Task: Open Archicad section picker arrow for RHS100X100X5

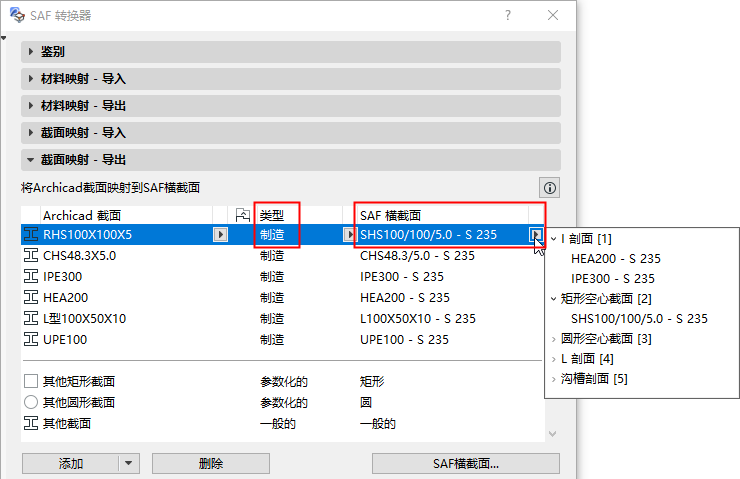Action: (220, 235)
